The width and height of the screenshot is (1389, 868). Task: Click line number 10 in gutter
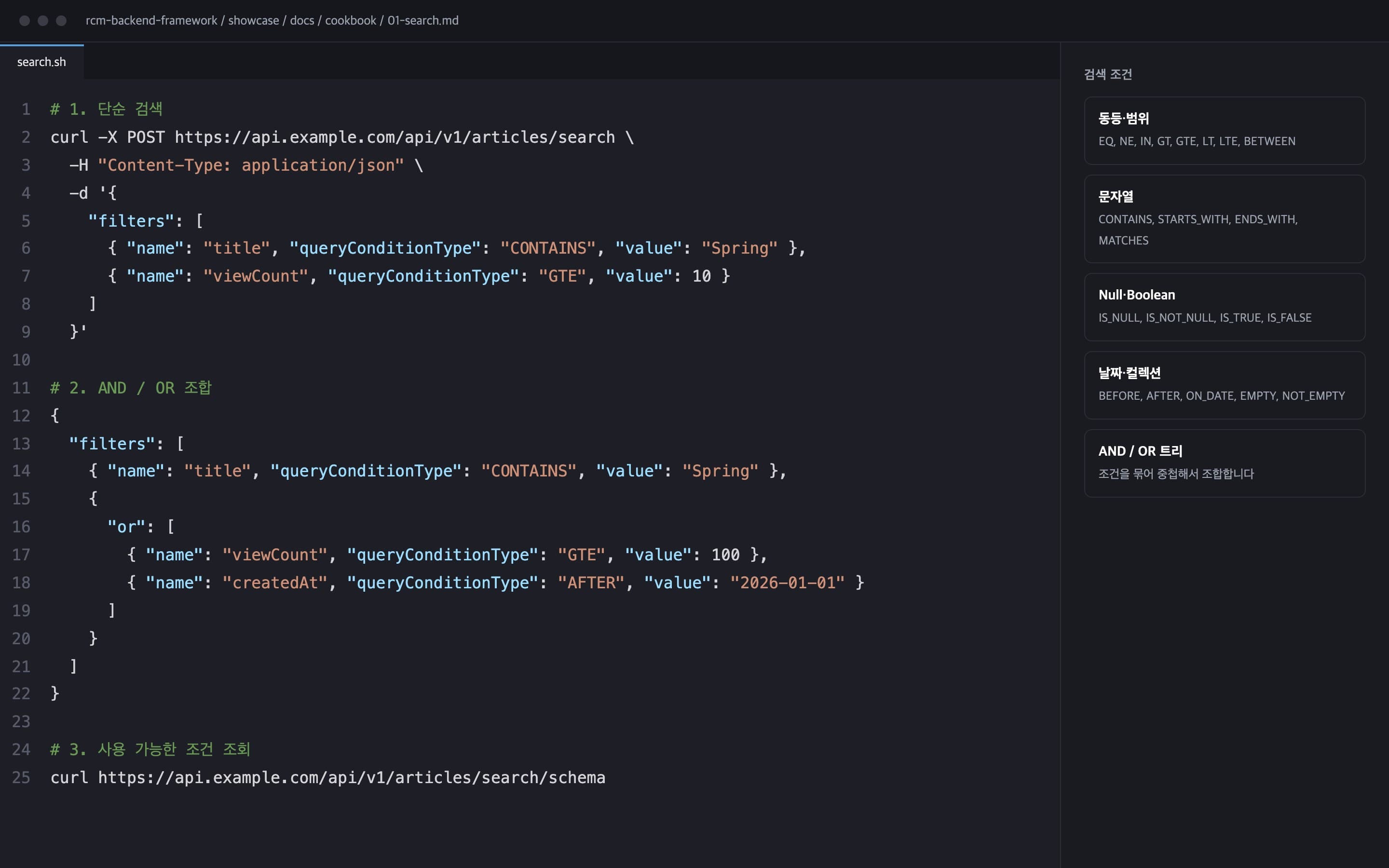pyautogui.click(x=21, y=361)
